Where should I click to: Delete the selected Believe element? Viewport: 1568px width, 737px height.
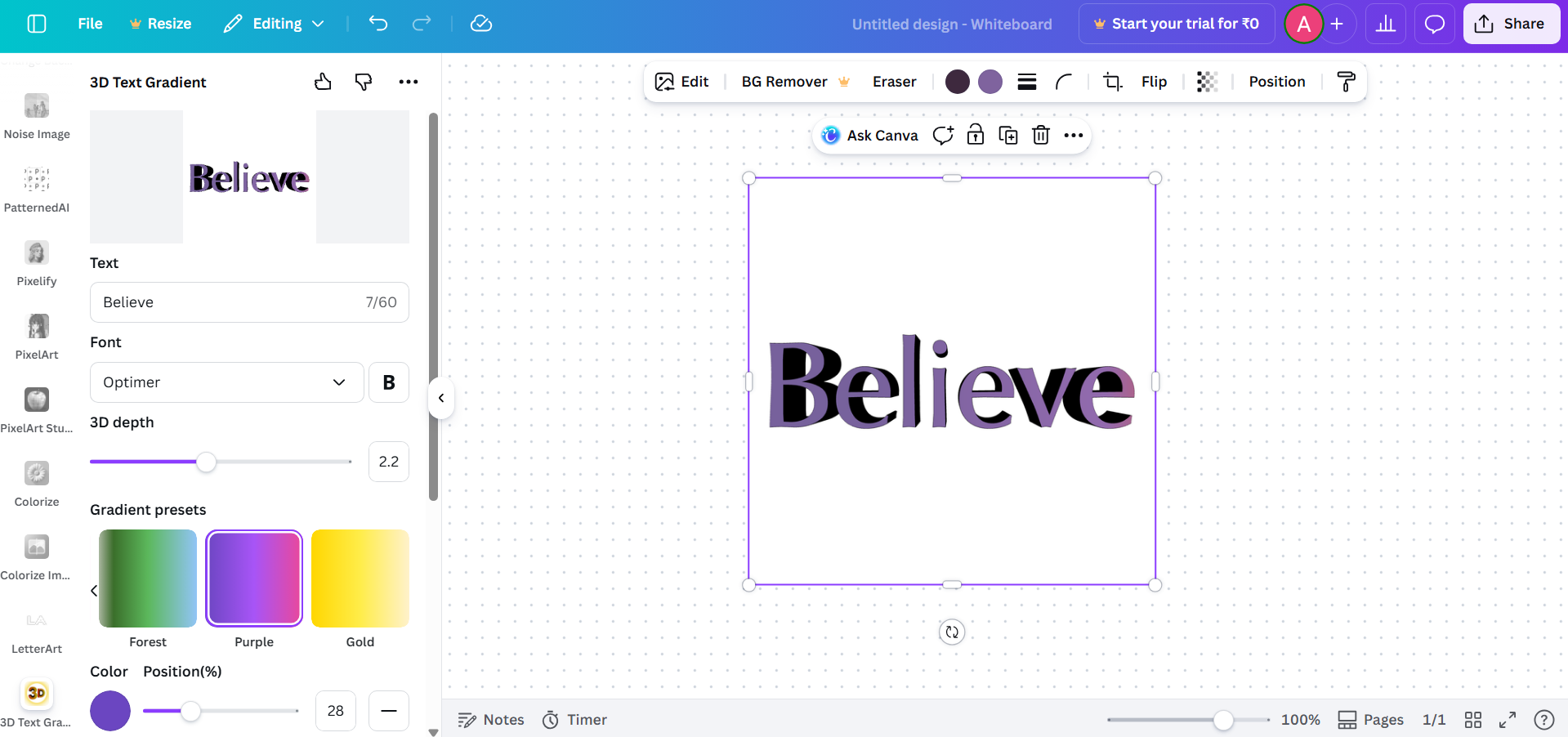coord(1040,135)
